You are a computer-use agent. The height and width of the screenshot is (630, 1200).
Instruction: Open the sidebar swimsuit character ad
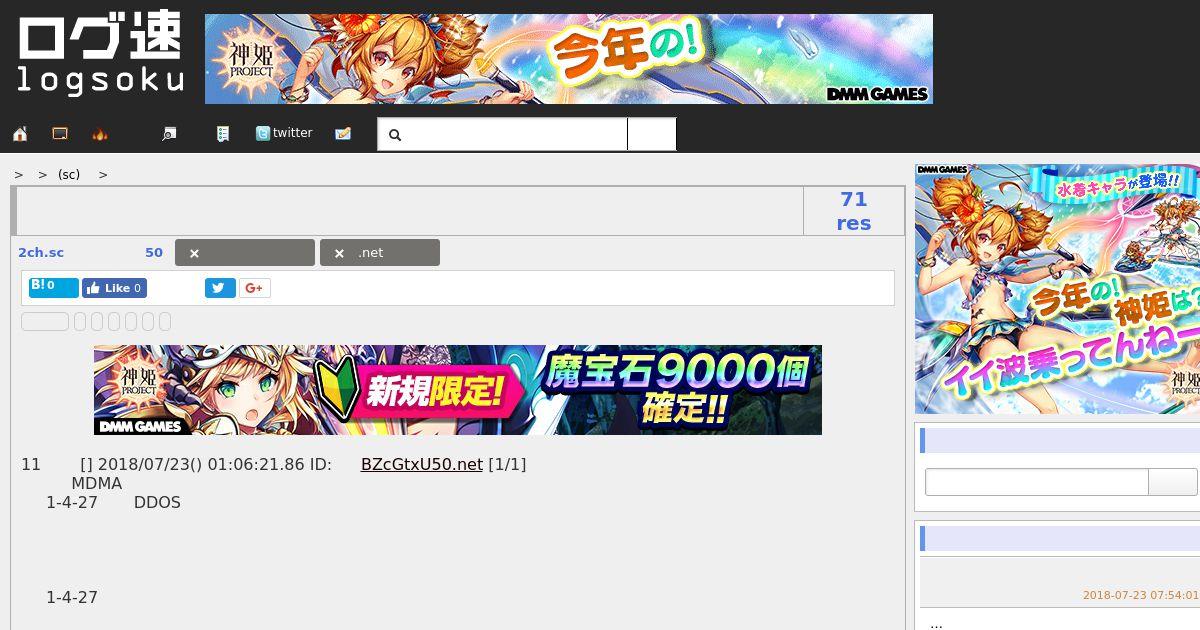pos(1057,289)
